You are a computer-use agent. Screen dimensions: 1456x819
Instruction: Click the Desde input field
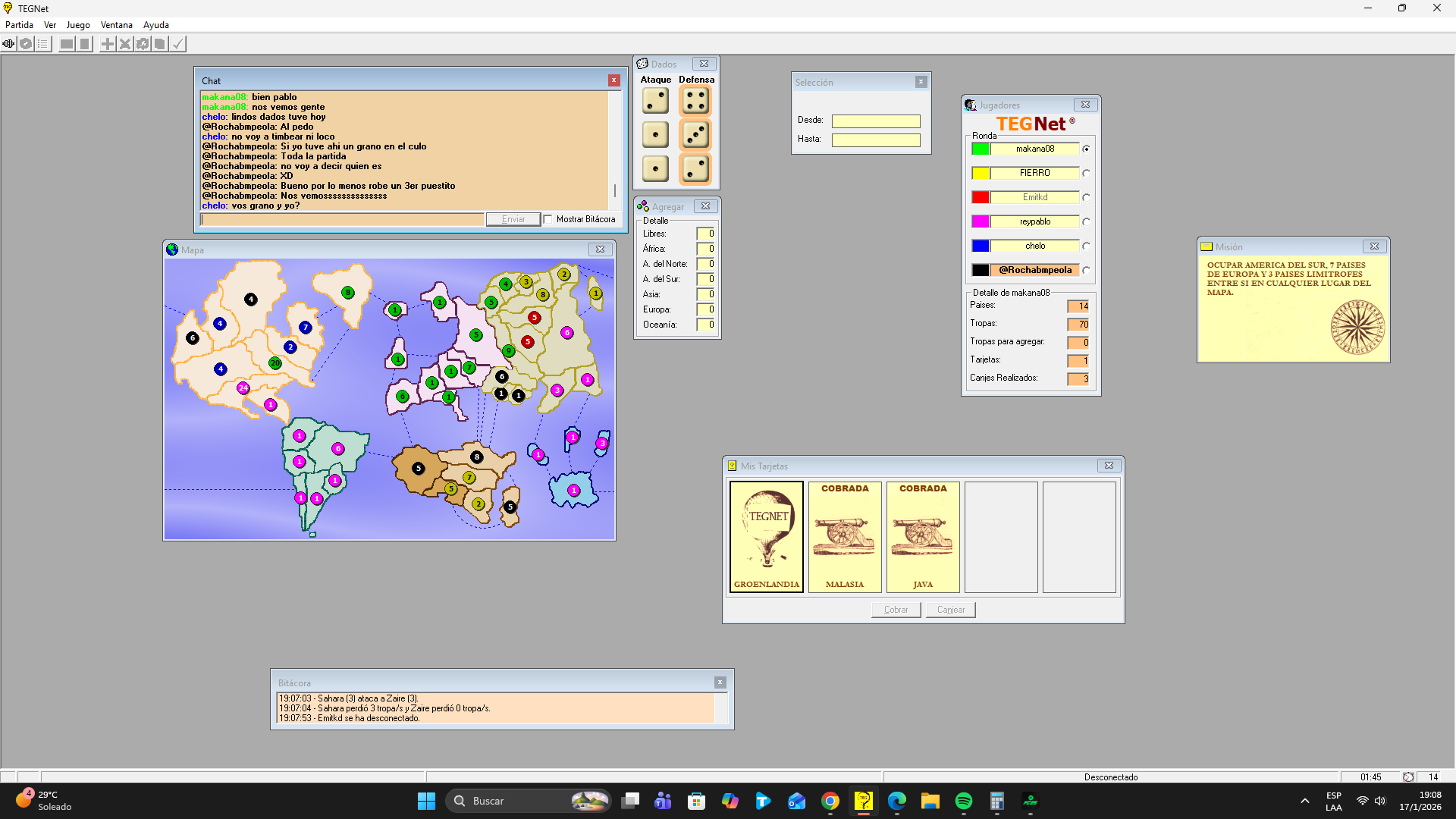(x=875, y=121)
